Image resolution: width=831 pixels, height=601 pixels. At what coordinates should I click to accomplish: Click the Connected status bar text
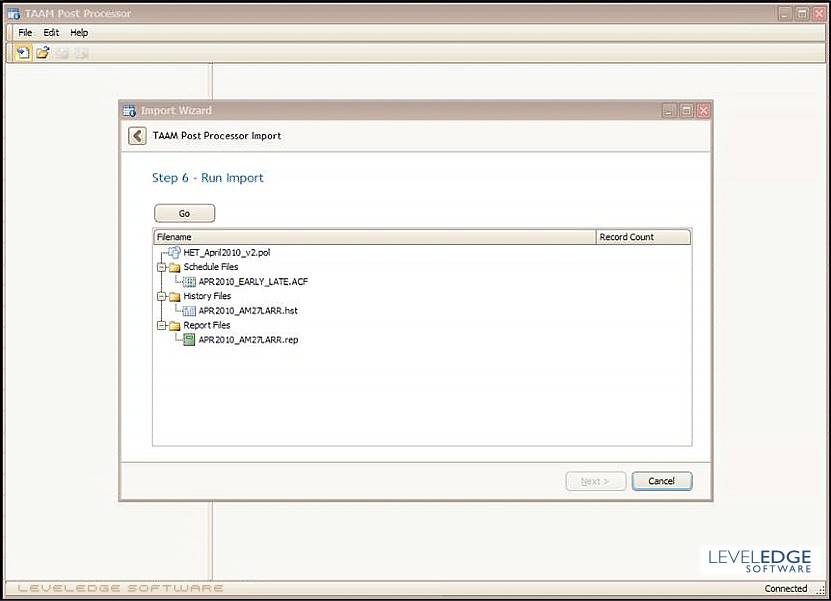pos(785,588)
